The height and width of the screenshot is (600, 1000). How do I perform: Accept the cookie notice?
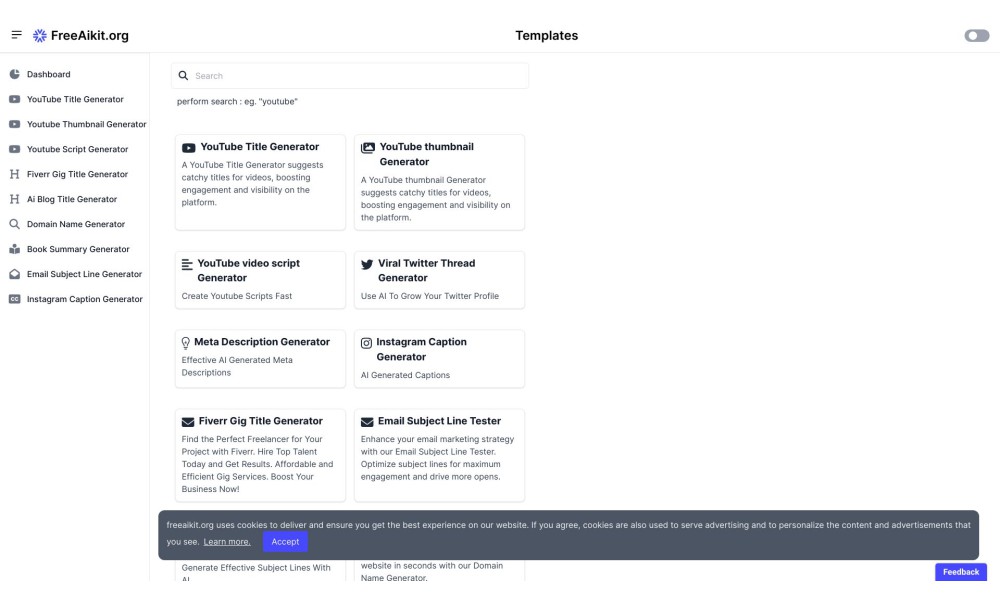(x=285, y=541)
